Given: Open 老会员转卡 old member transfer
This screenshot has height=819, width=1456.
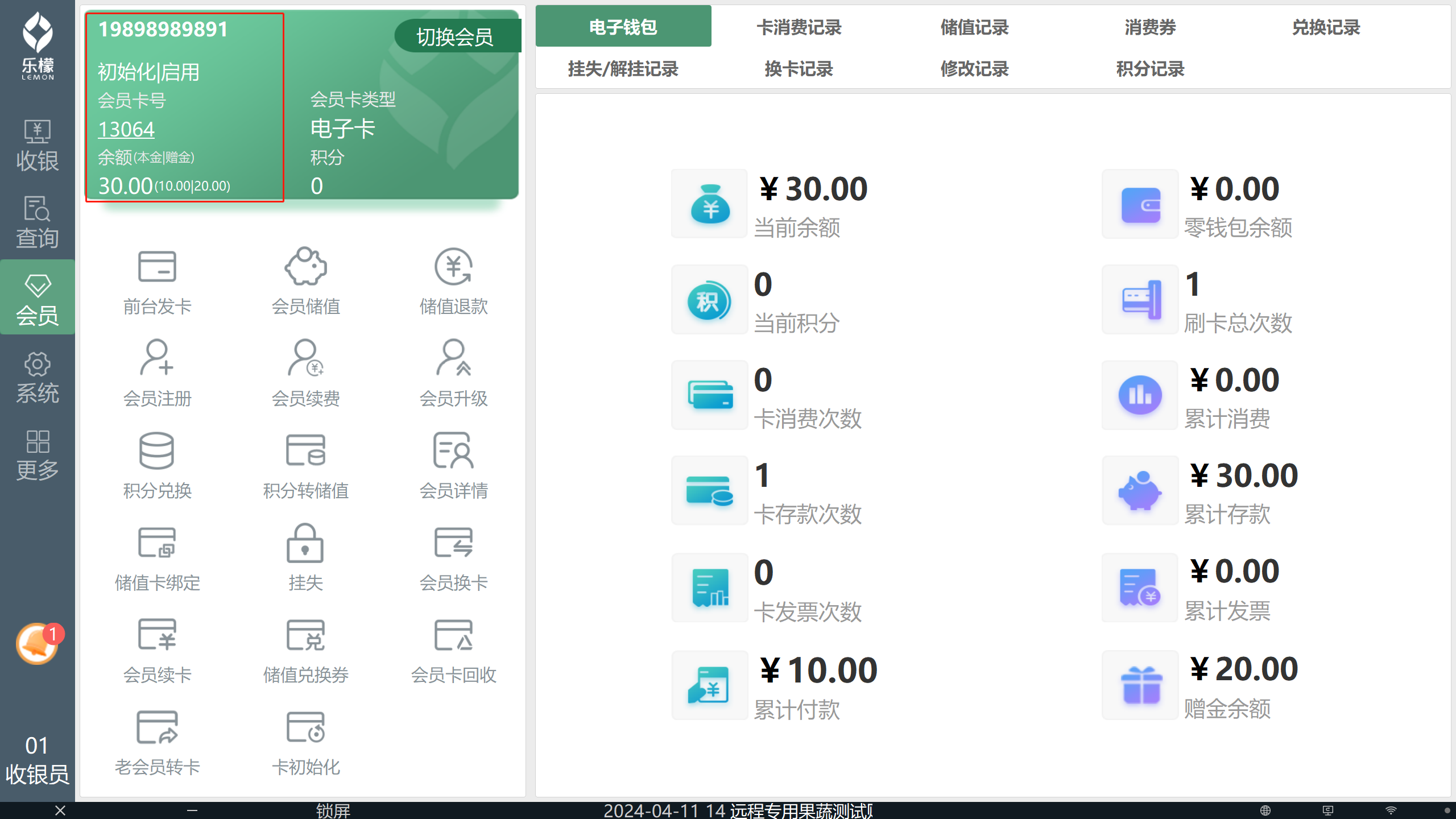Looking at the screenshot, I should pyautogui.click(x=157, y=742).
